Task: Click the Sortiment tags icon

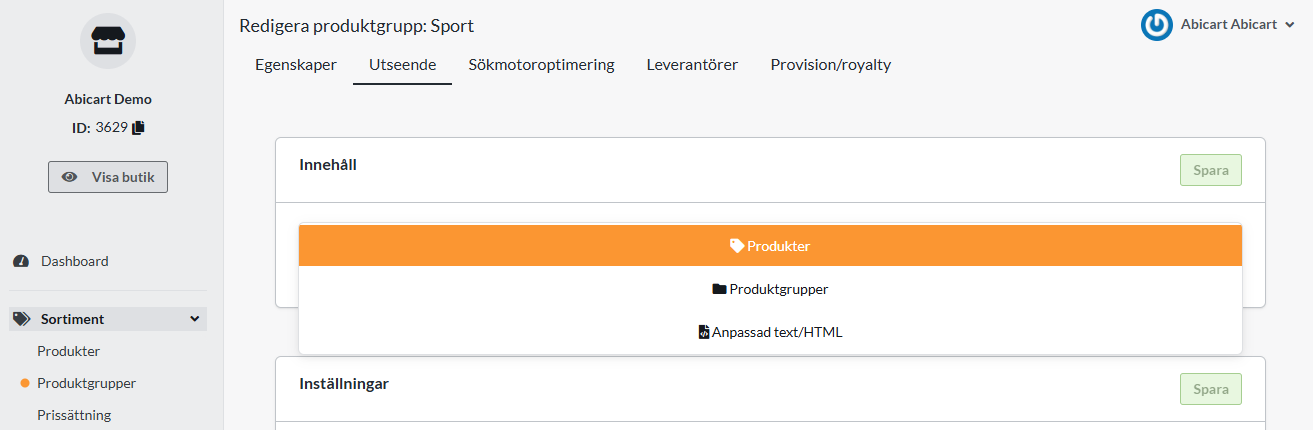Action: 21,319
